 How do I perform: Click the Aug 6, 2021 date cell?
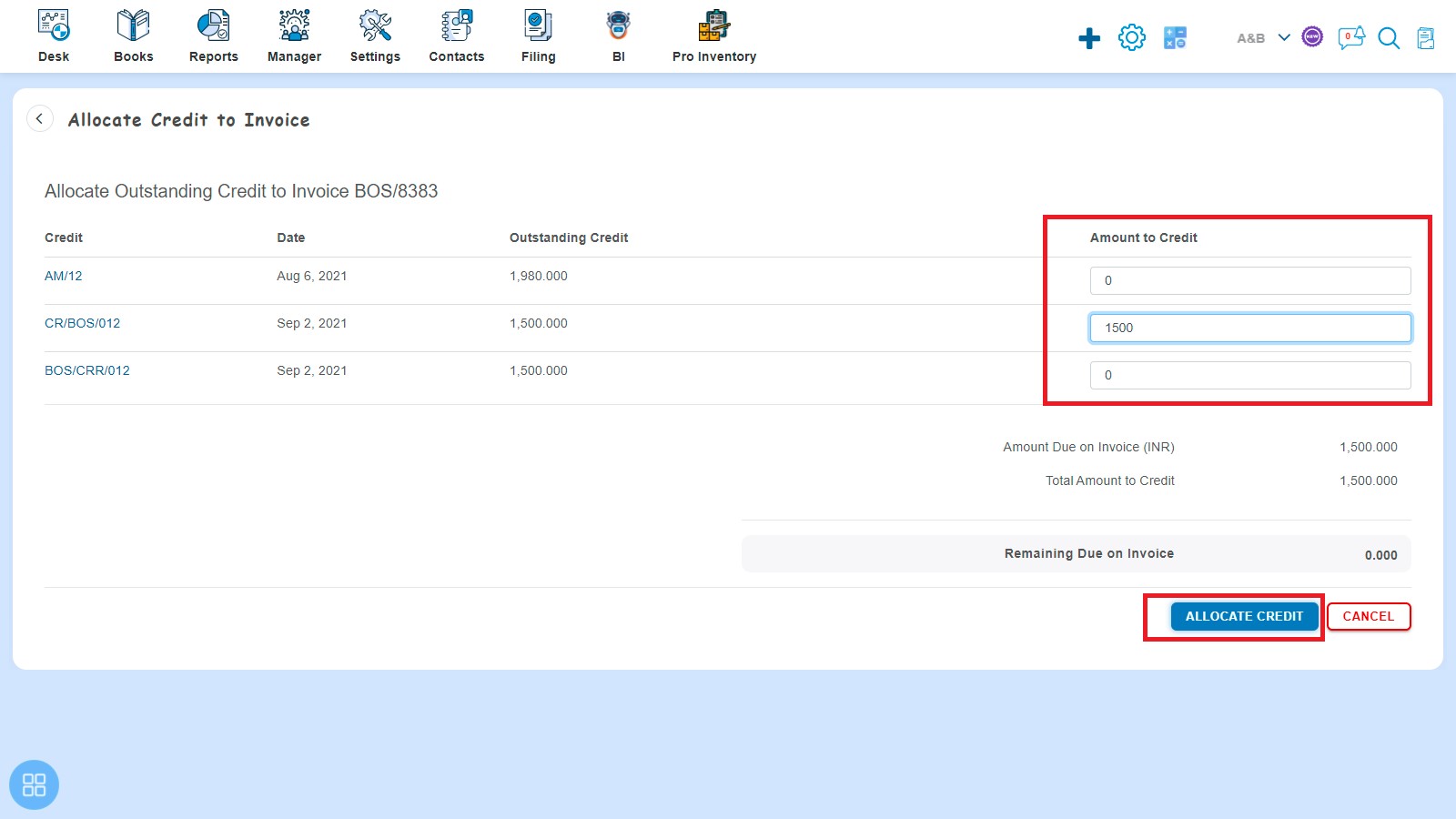(312, 276)
